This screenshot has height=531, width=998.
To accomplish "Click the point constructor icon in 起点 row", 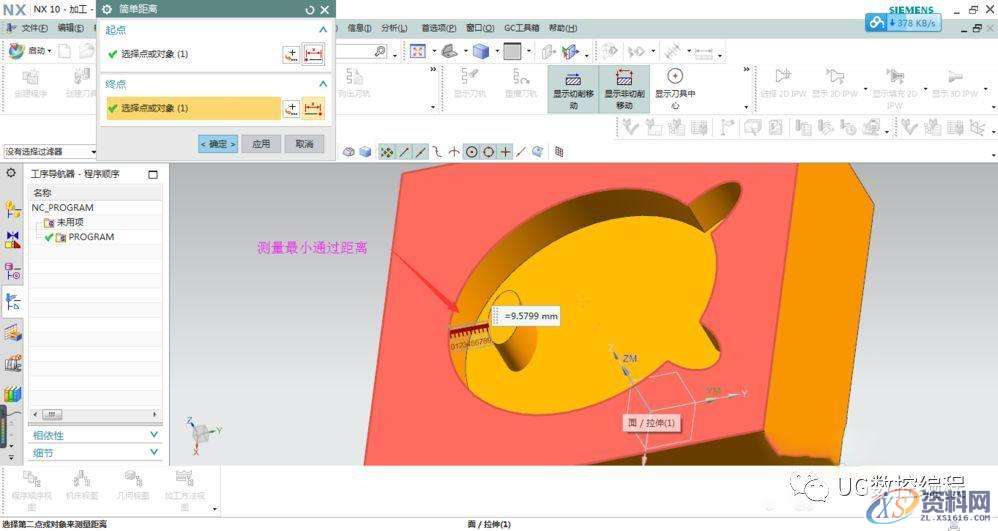I will [x=291, y=54].
